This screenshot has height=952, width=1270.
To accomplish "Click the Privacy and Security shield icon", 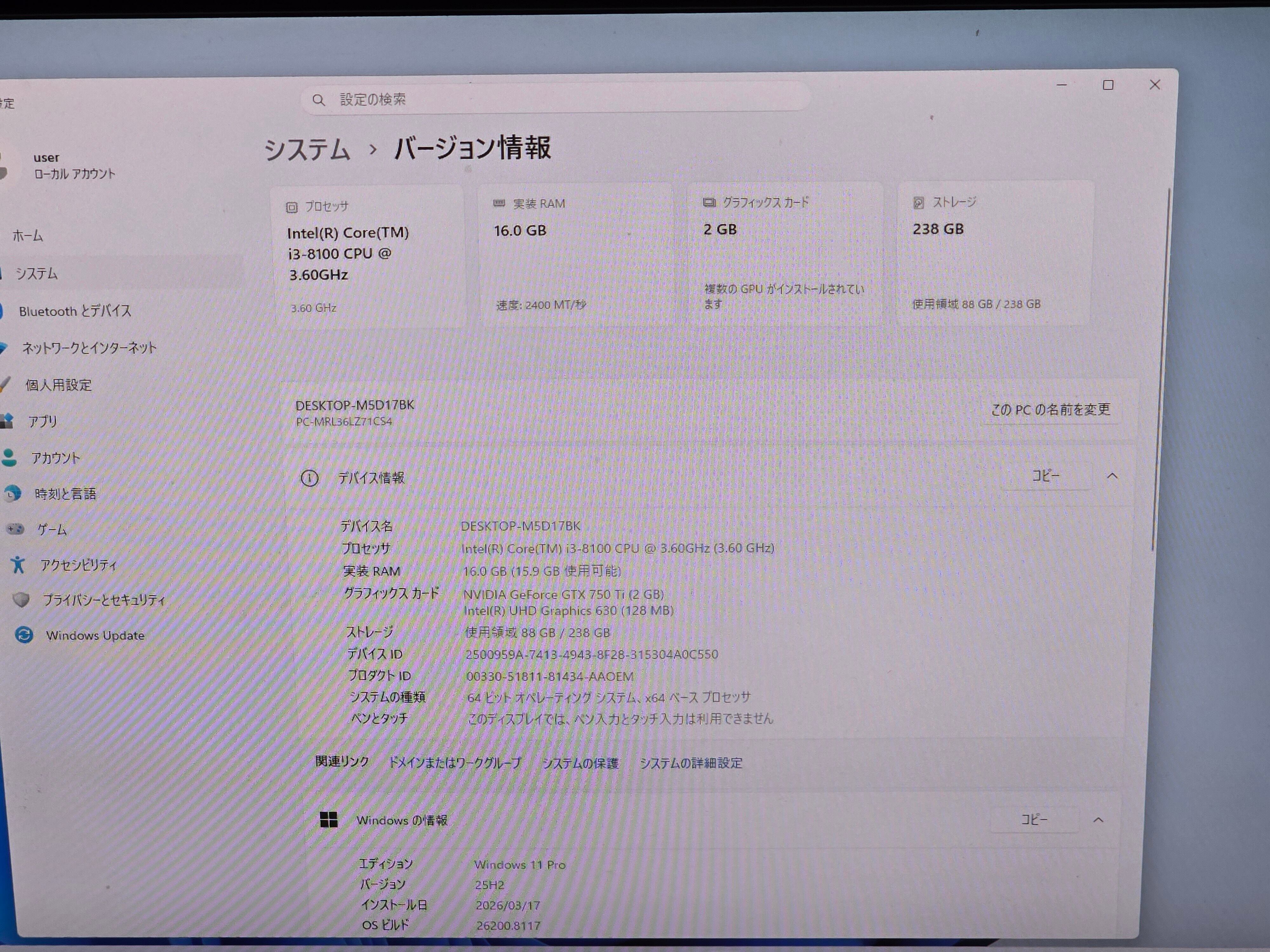I will pos(21,600).
